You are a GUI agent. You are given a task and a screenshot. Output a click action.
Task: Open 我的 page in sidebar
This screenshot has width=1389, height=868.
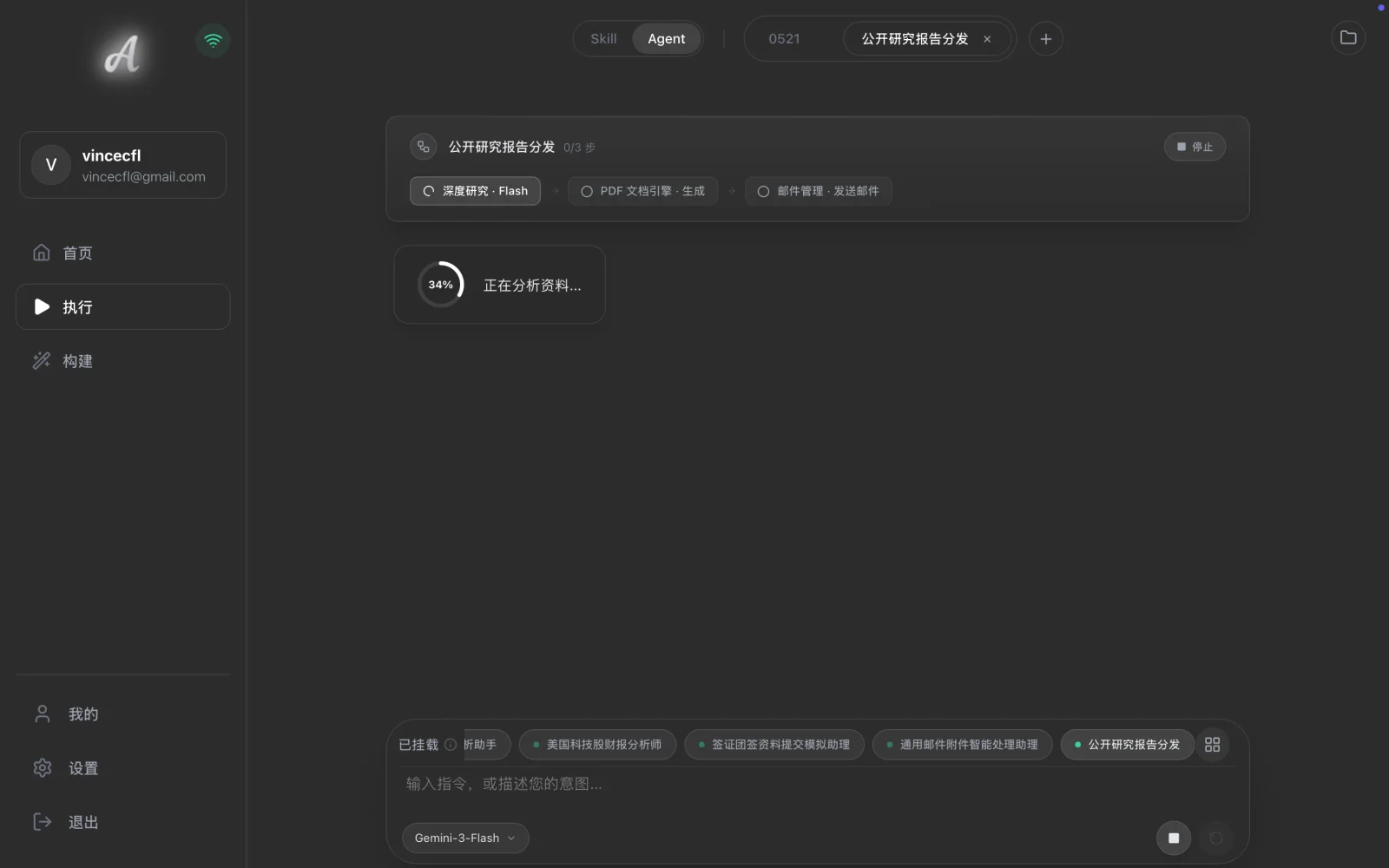click(x=122, y=713)
